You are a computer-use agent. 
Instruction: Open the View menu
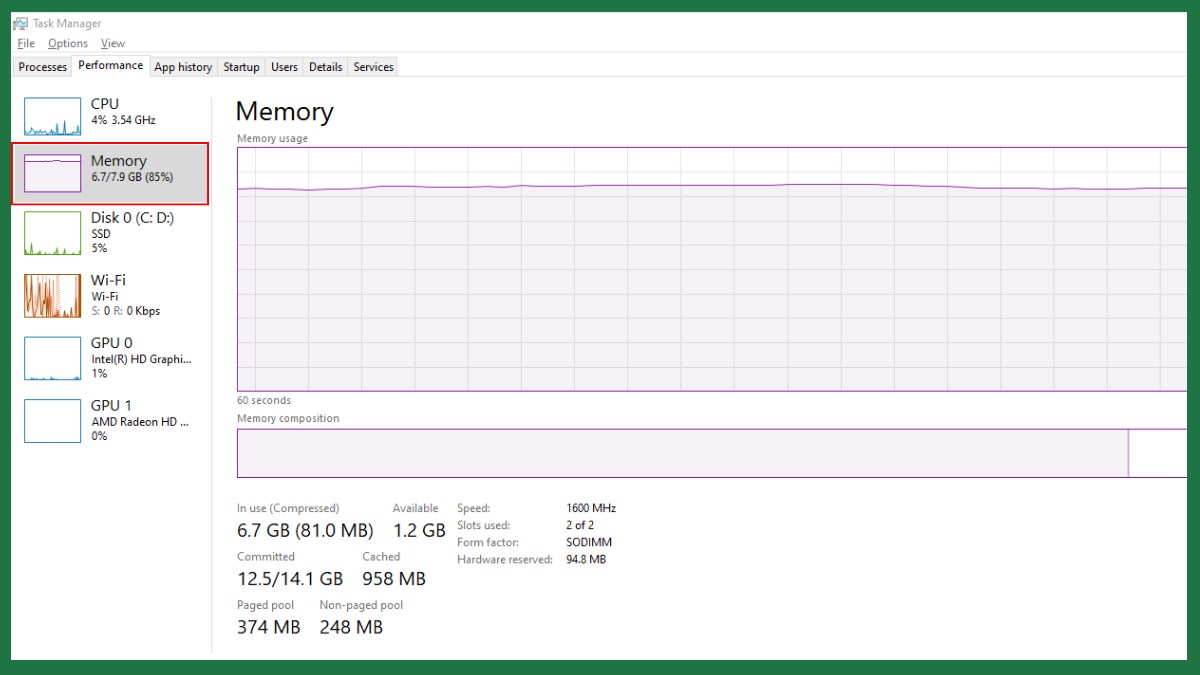pos(113,44)
